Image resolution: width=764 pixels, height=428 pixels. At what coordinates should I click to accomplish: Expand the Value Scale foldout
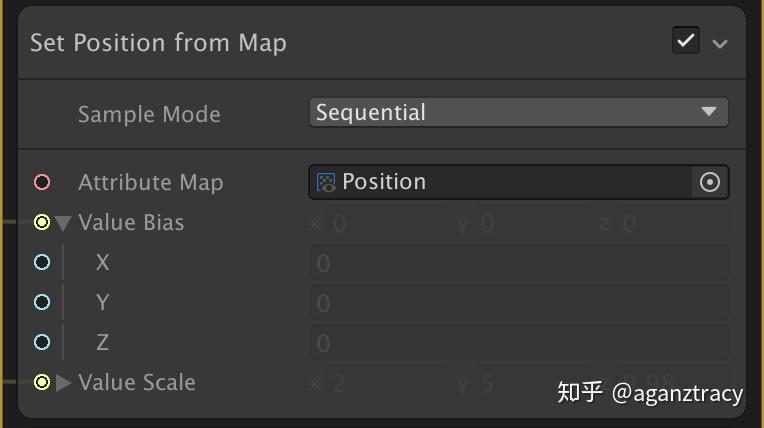pyautogui.click(x=64, y=382)
